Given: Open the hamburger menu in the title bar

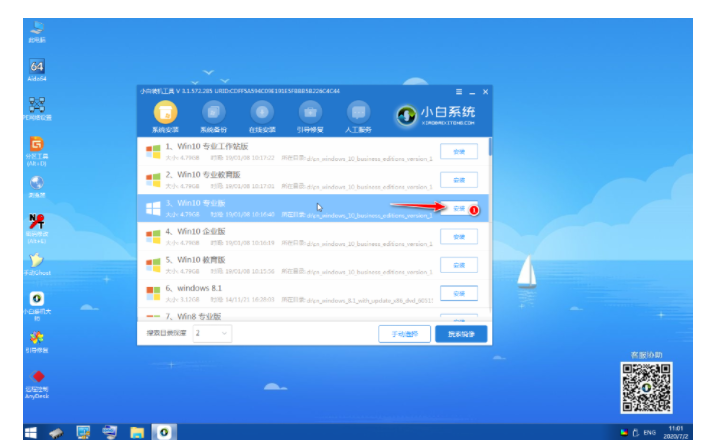Looking at the screenshot, I should click(459, 92).
